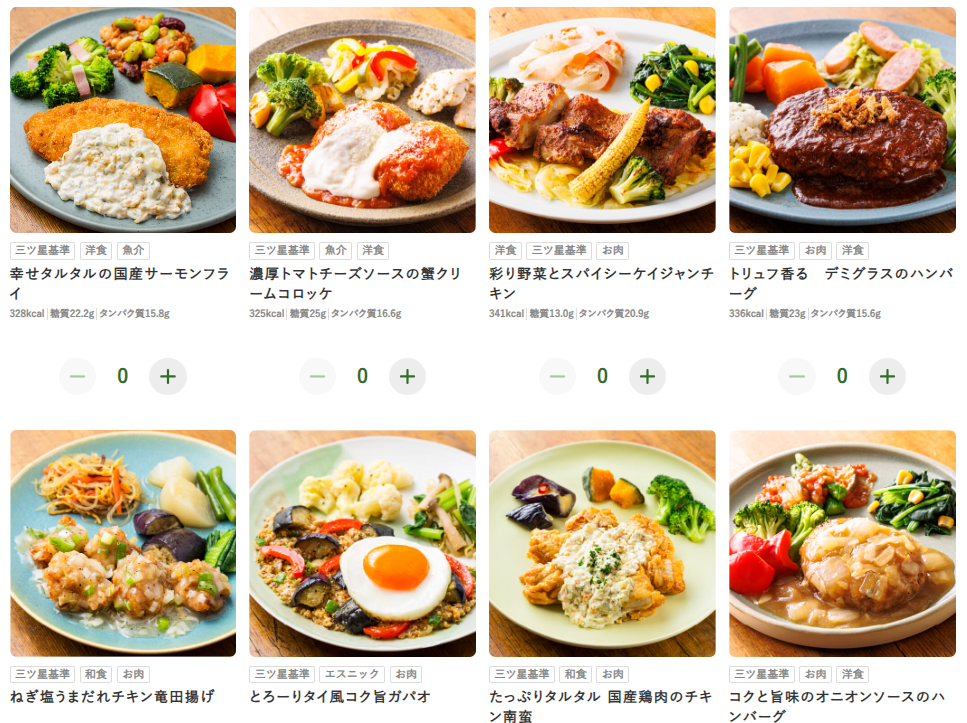967x723 pixels.
Task: View the demi-glace hamburger steak image
Action: 842,120
